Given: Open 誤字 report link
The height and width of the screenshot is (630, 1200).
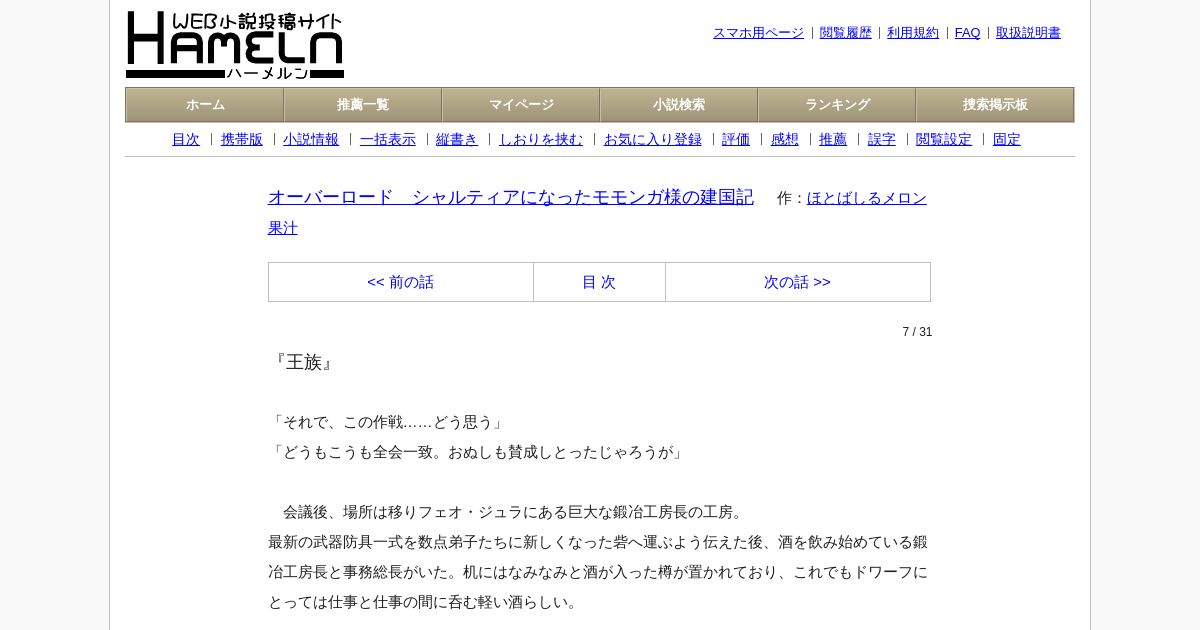Looking at the screenshot, I should tap(882, 140).
